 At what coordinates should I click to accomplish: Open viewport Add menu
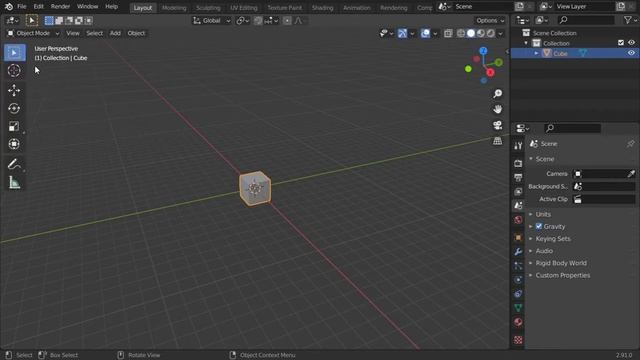(115, 33)
